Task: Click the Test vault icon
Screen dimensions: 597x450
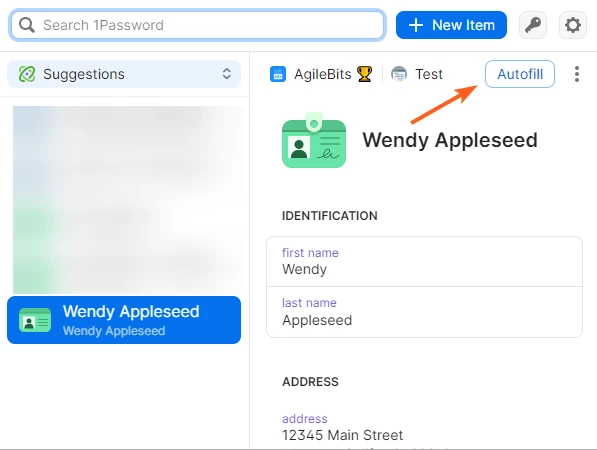Action: [399, 74]
